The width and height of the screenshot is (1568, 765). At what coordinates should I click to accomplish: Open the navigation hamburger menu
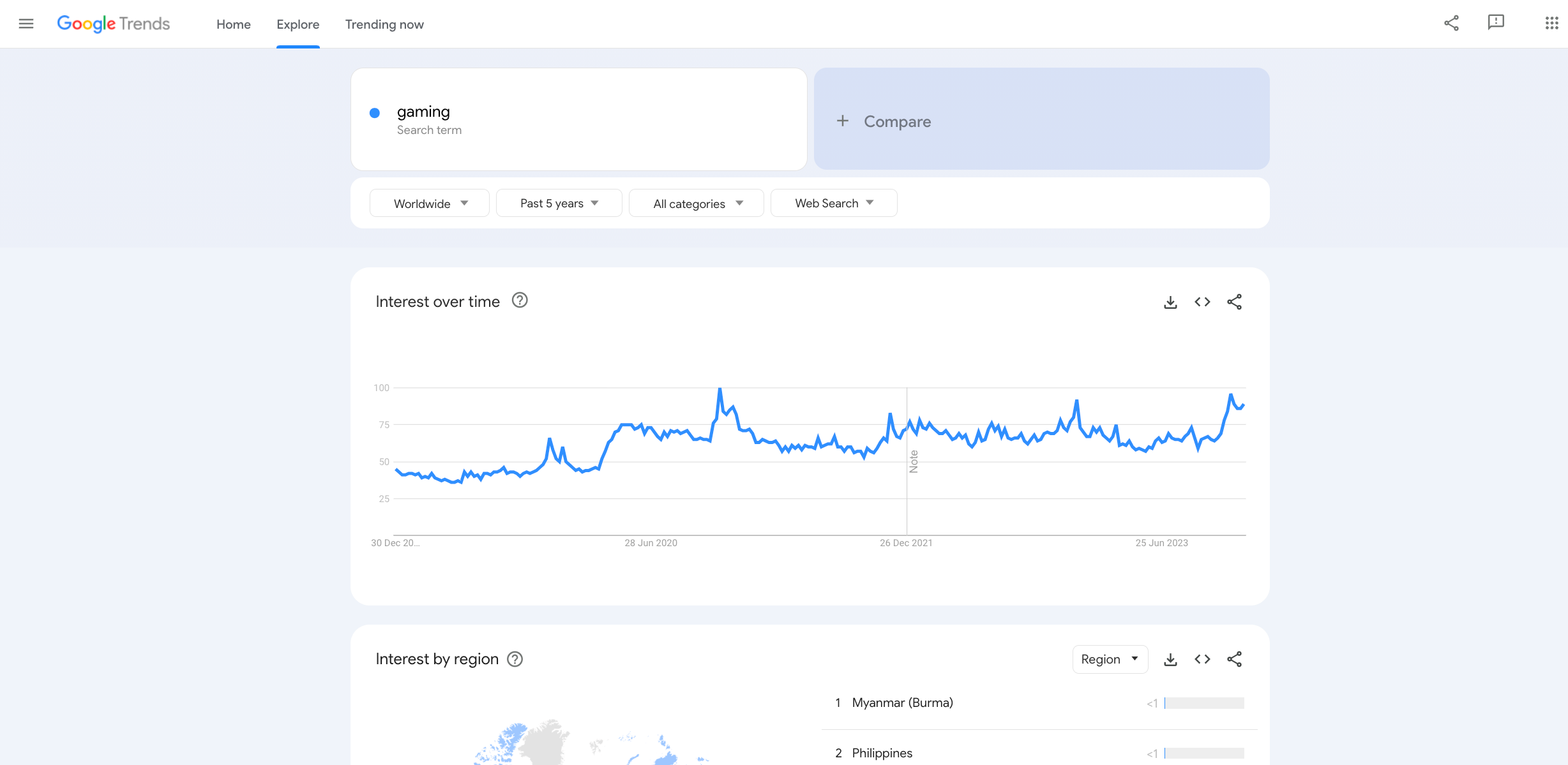coord(26,24)
